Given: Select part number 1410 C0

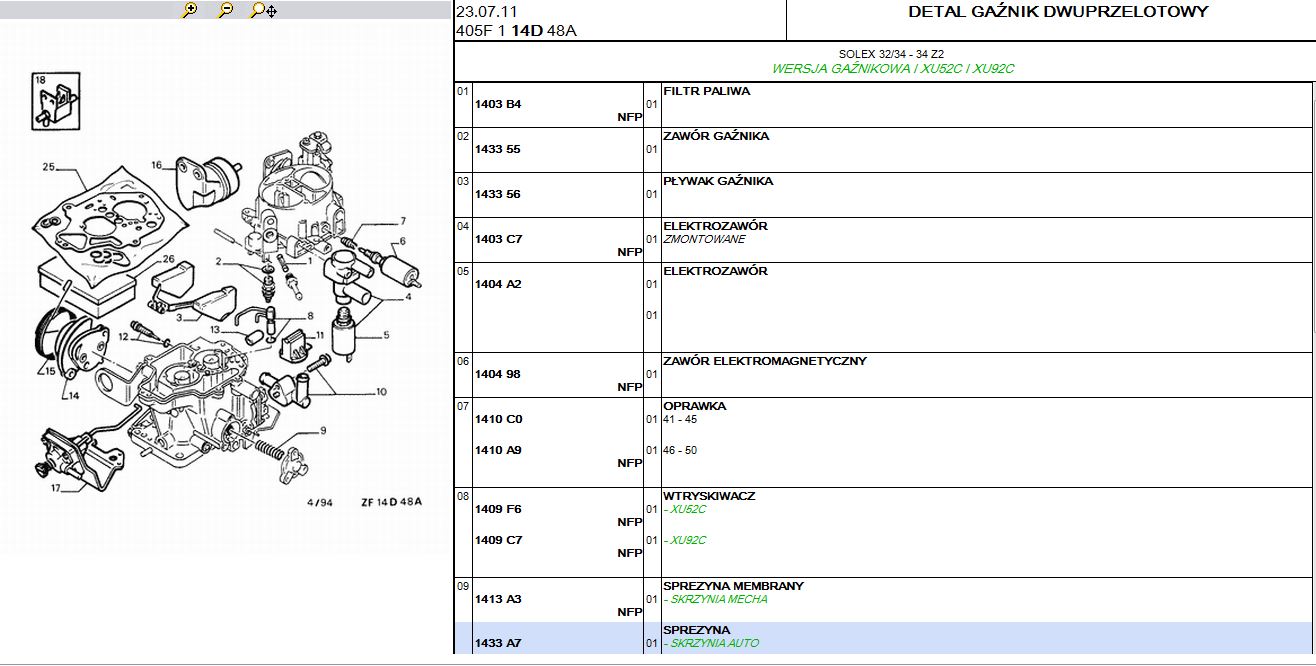Looking at the screenshot, I should click(498, 419).
